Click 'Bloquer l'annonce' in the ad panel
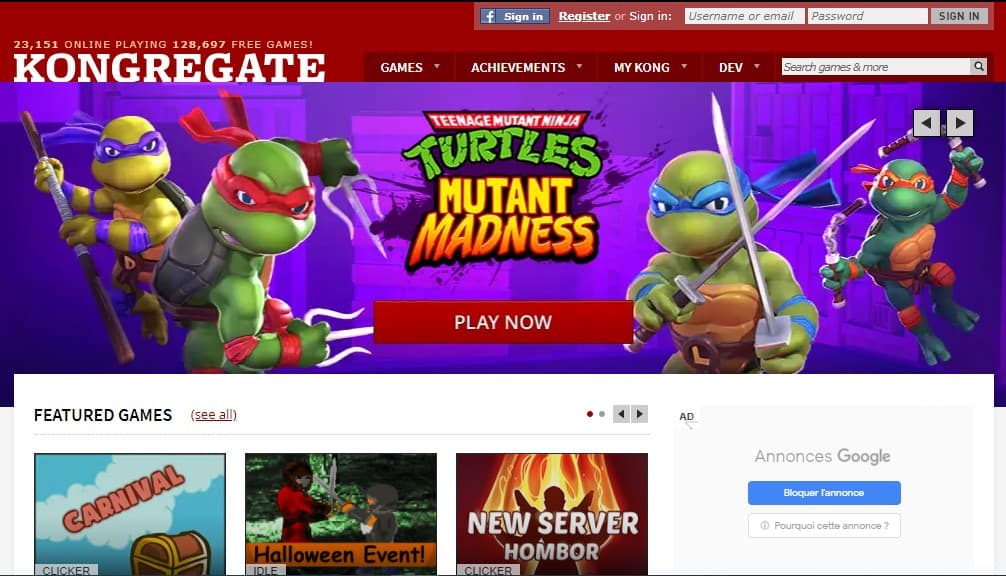Screen dimensions: 1006x576 click(823, 493)
